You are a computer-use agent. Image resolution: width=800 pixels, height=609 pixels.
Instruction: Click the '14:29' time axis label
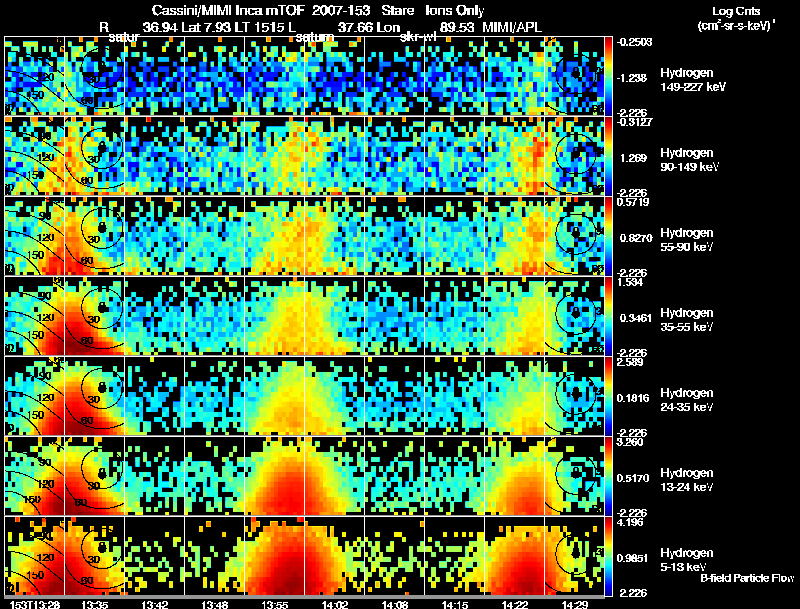click(575, 604)
